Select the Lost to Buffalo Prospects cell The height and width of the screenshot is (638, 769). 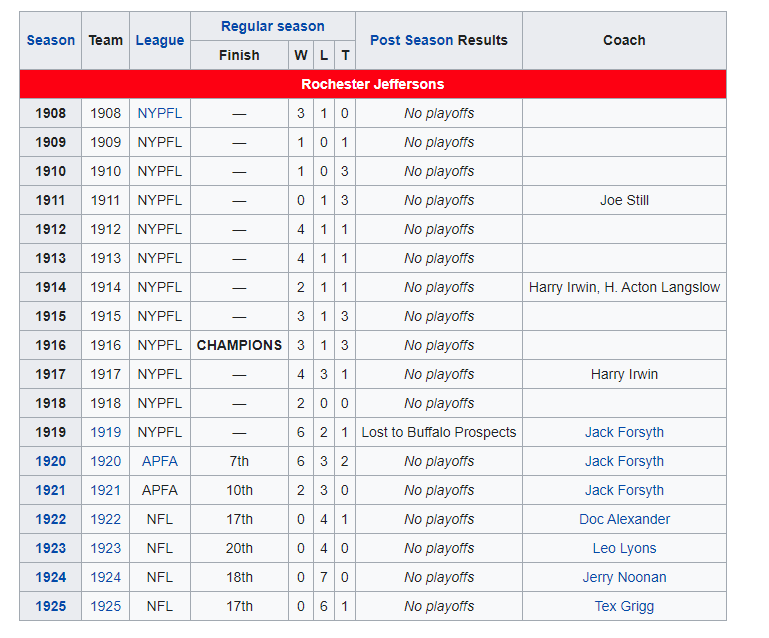coord(439,432)
